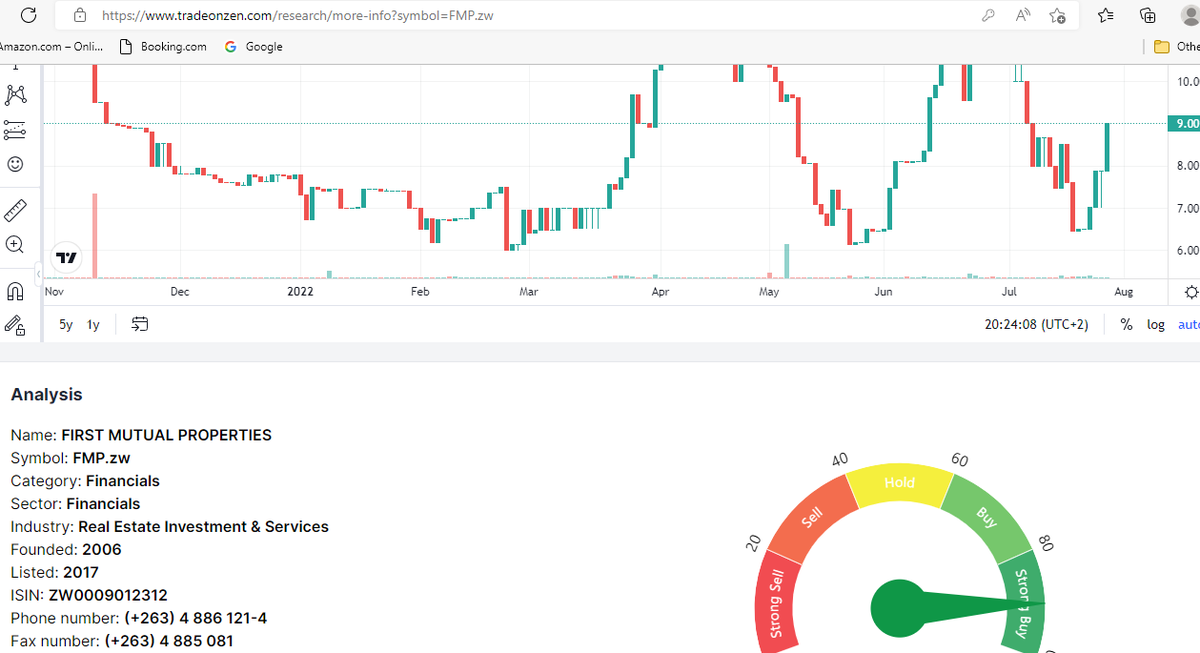Toggle percentage scale on the chart

click(x=1126, y=324)
